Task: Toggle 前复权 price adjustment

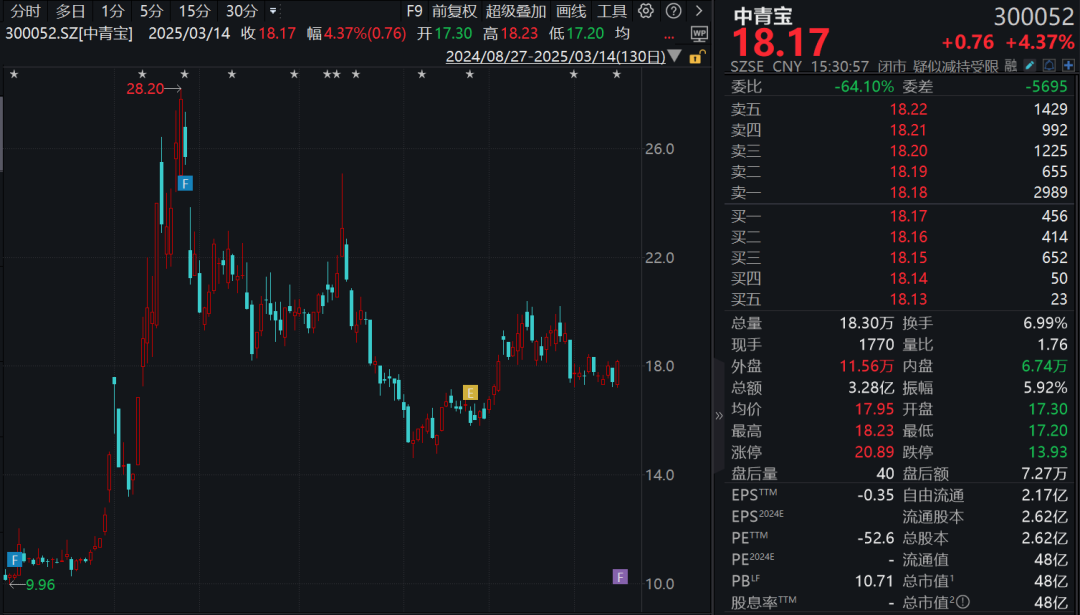Action: coord(454,11)
